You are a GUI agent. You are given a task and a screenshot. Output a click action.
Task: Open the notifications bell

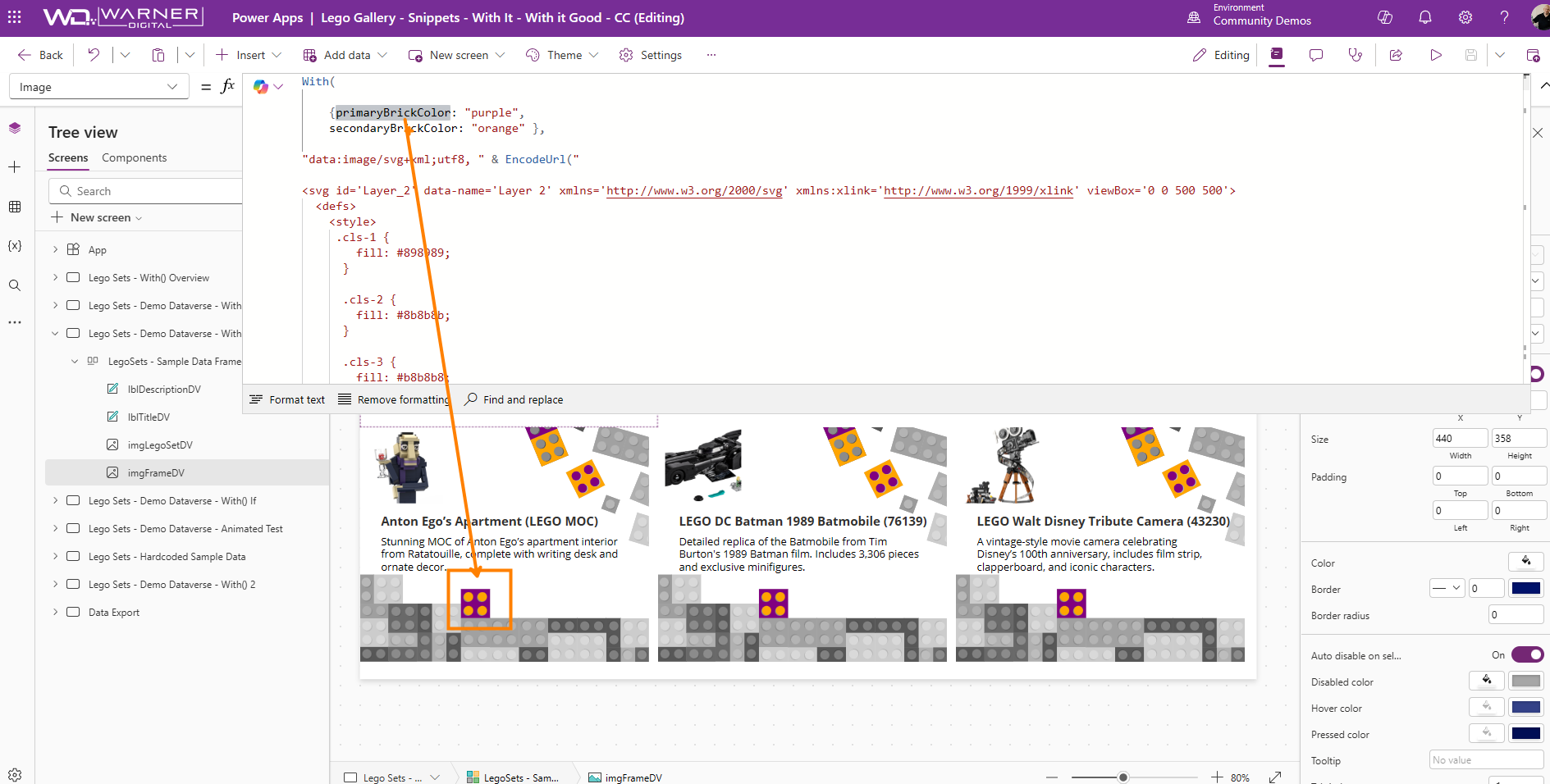pyautogui.click(x=1425, y=17)
